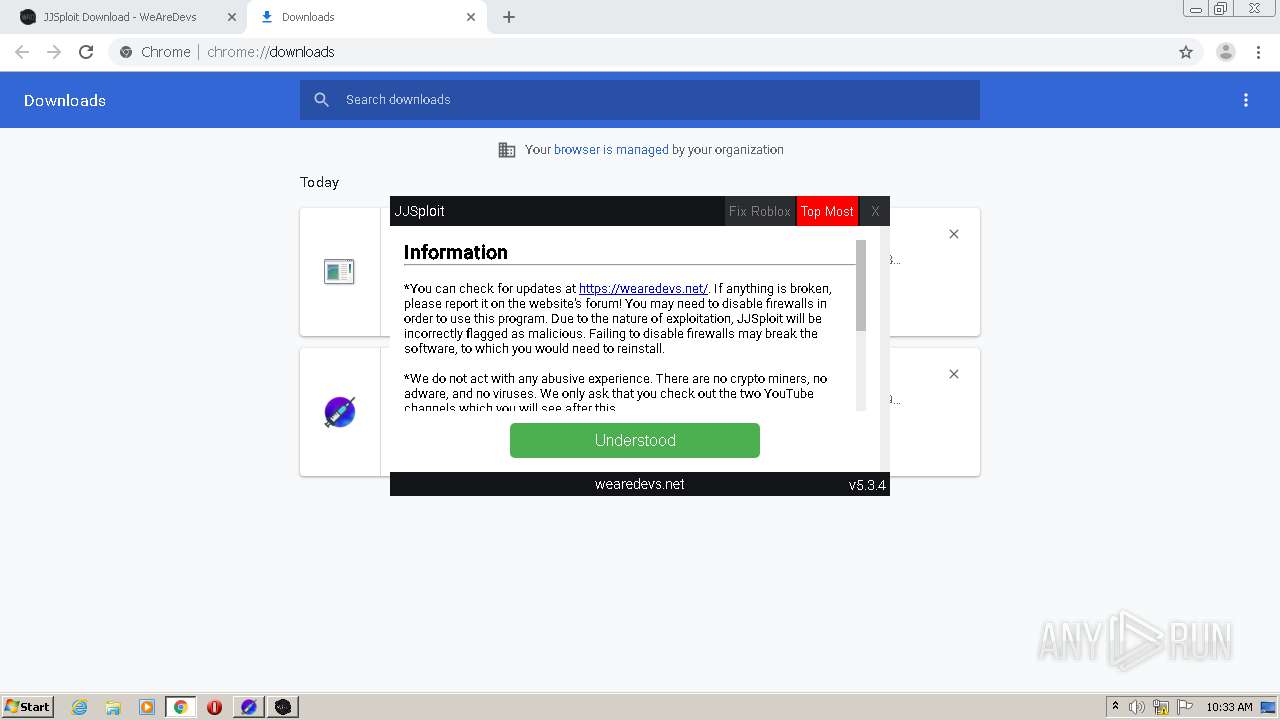Remove the first download from the list
1280x720 pixels.
pos(954,234)
